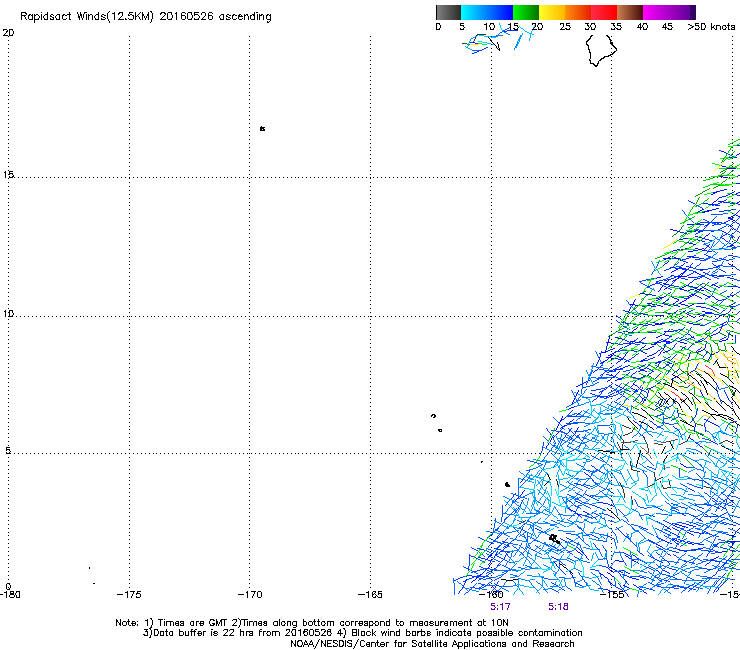Click the 15 latitude axis label at left
The image size is (740, 650).
tap(8, 175)
